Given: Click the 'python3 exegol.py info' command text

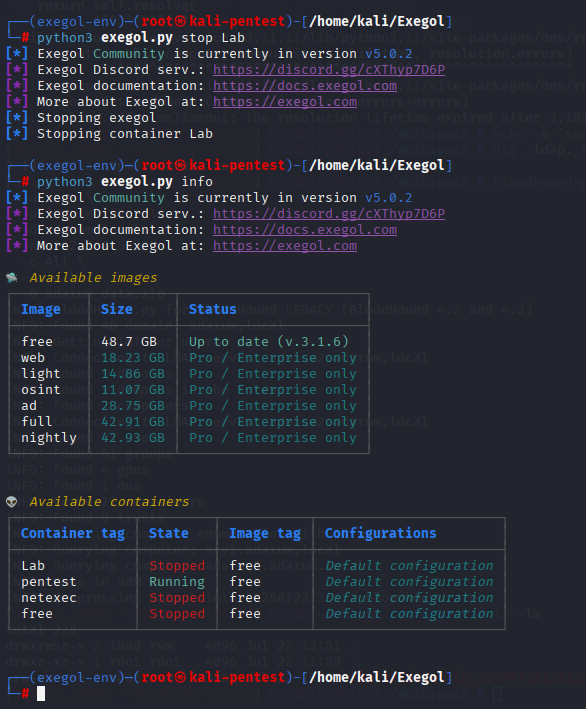Looking at the screenshot, I should point(125,182).
